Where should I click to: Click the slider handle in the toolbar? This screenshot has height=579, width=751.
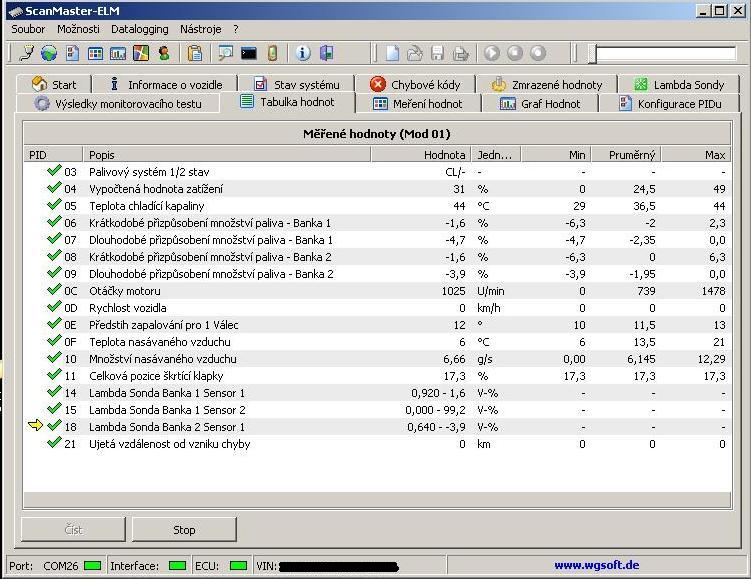592,54
